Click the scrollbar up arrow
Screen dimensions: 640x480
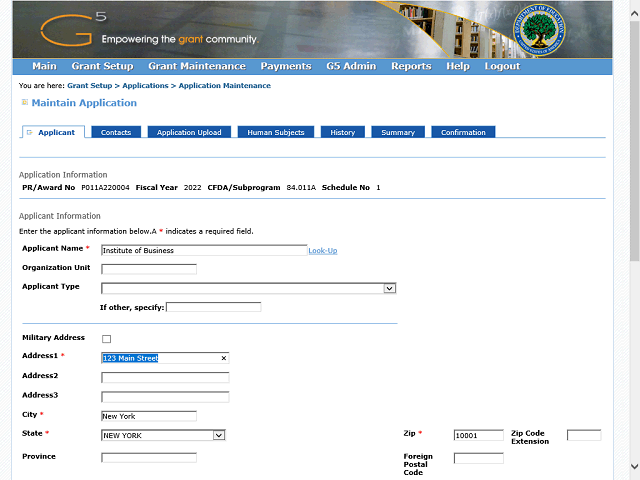tap(634, 13)
